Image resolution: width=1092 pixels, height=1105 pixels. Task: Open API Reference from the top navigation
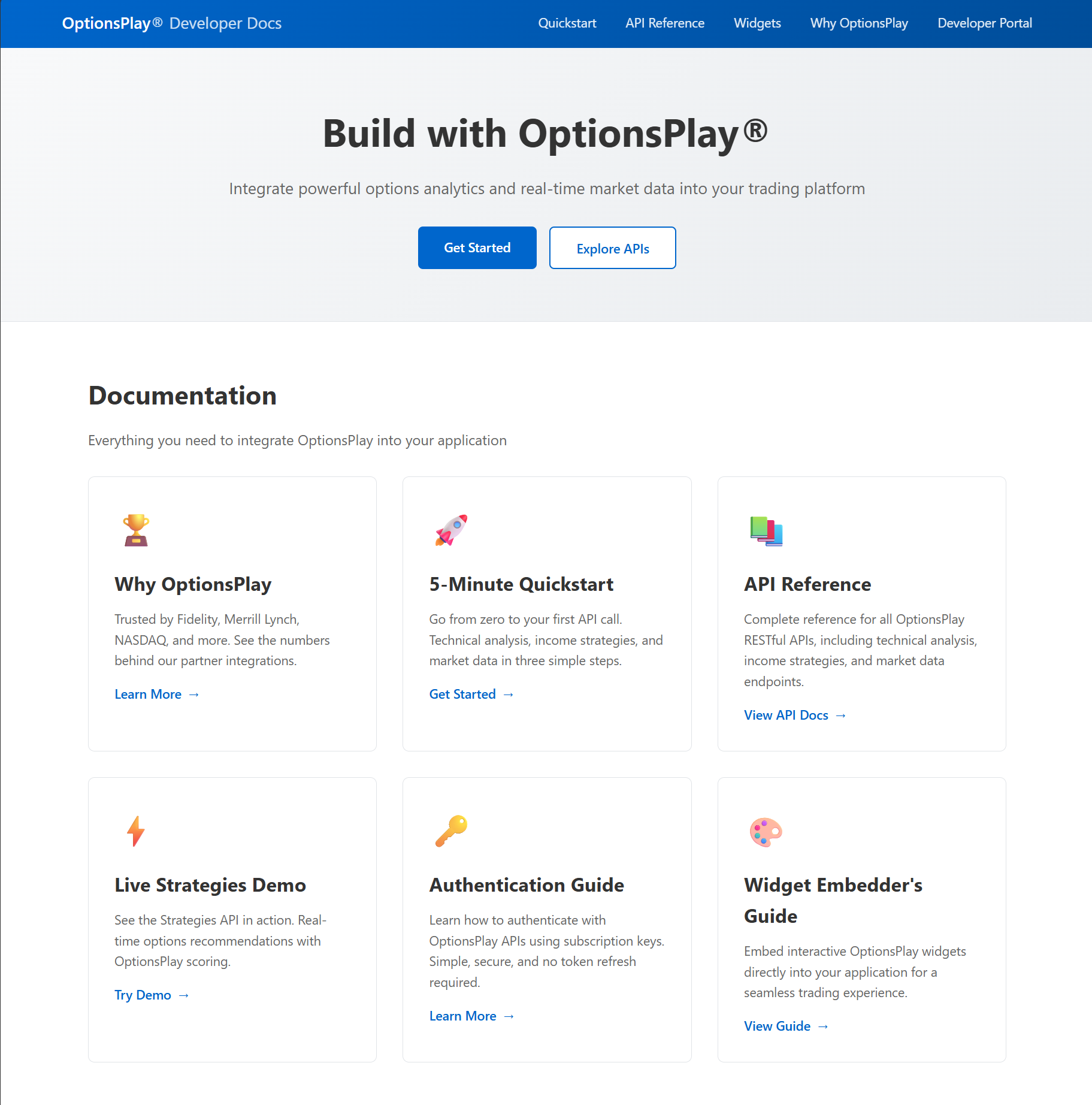(x=665, y=23)
